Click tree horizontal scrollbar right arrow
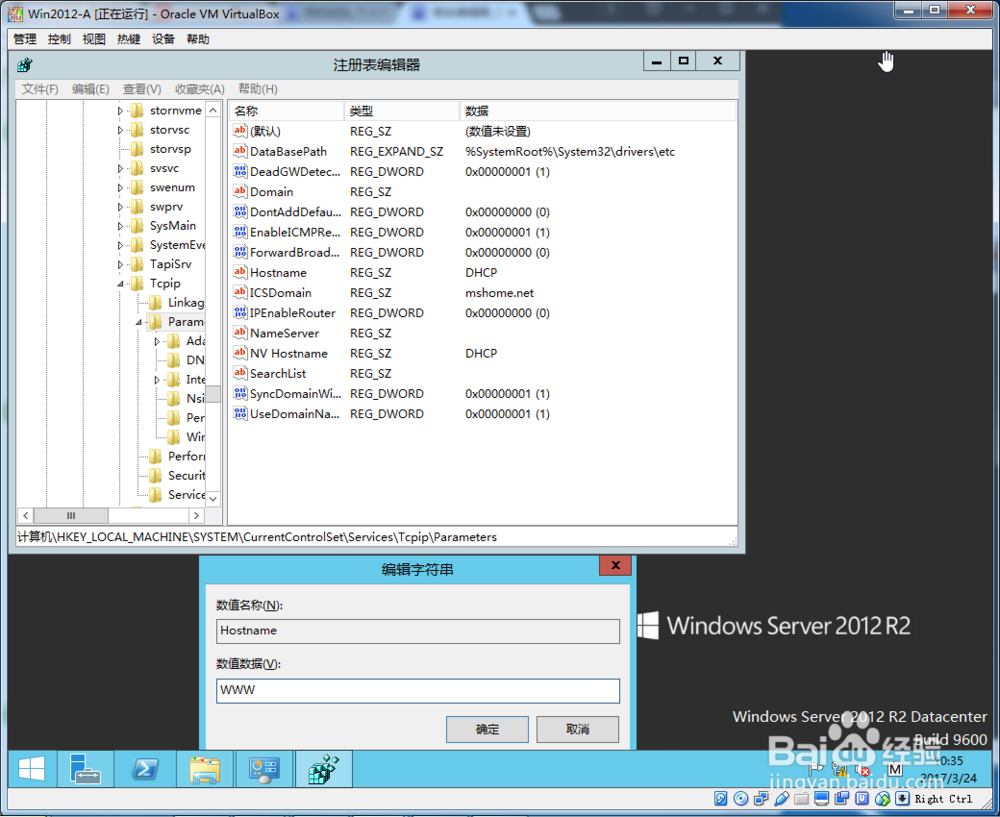The width and height of the screenshot is (1000, 817). [x=196, y=515]
